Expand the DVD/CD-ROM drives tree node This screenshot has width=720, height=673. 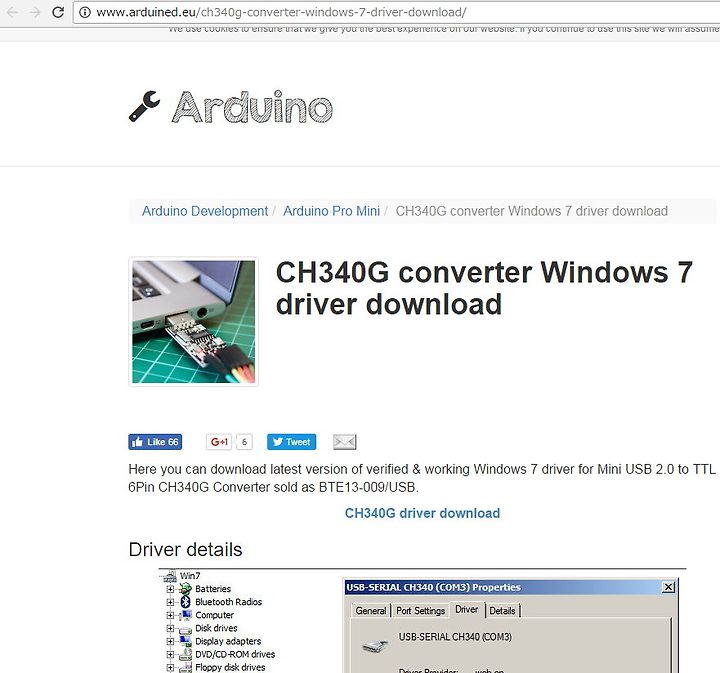coord(170,655)
